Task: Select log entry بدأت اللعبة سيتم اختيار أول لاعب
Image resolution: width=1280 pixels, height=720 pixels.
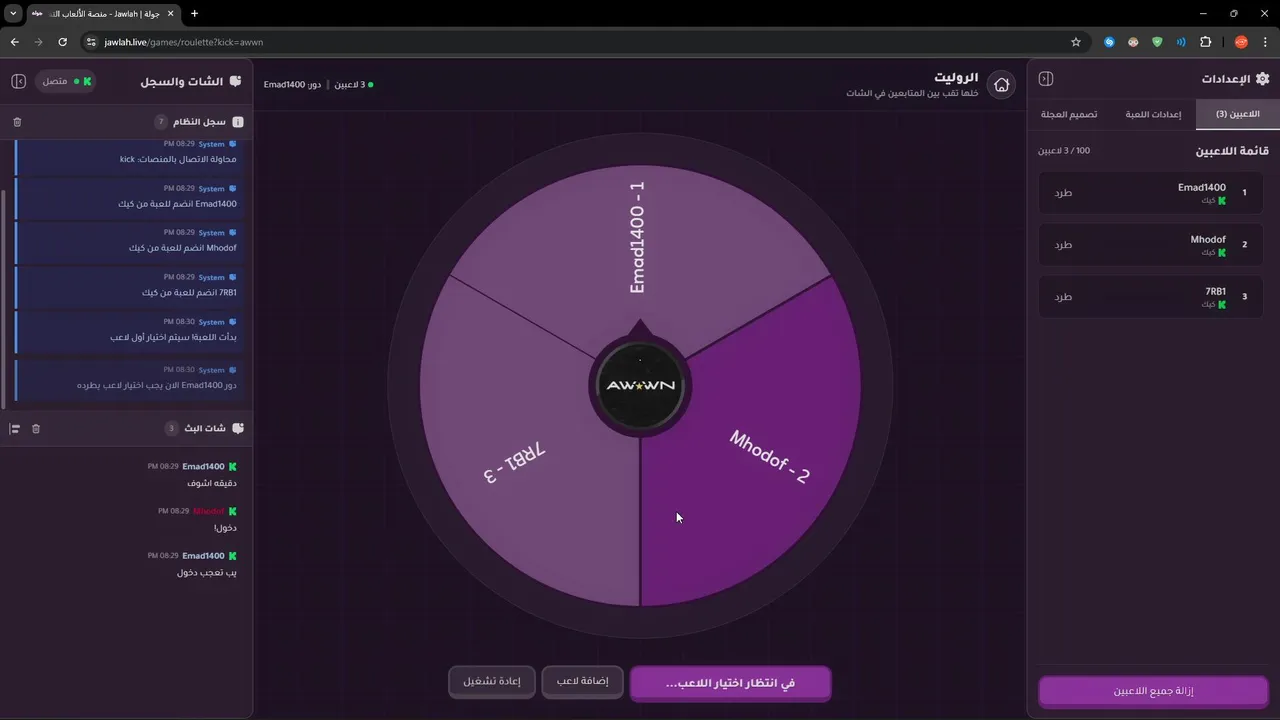Action: point(128,330)
